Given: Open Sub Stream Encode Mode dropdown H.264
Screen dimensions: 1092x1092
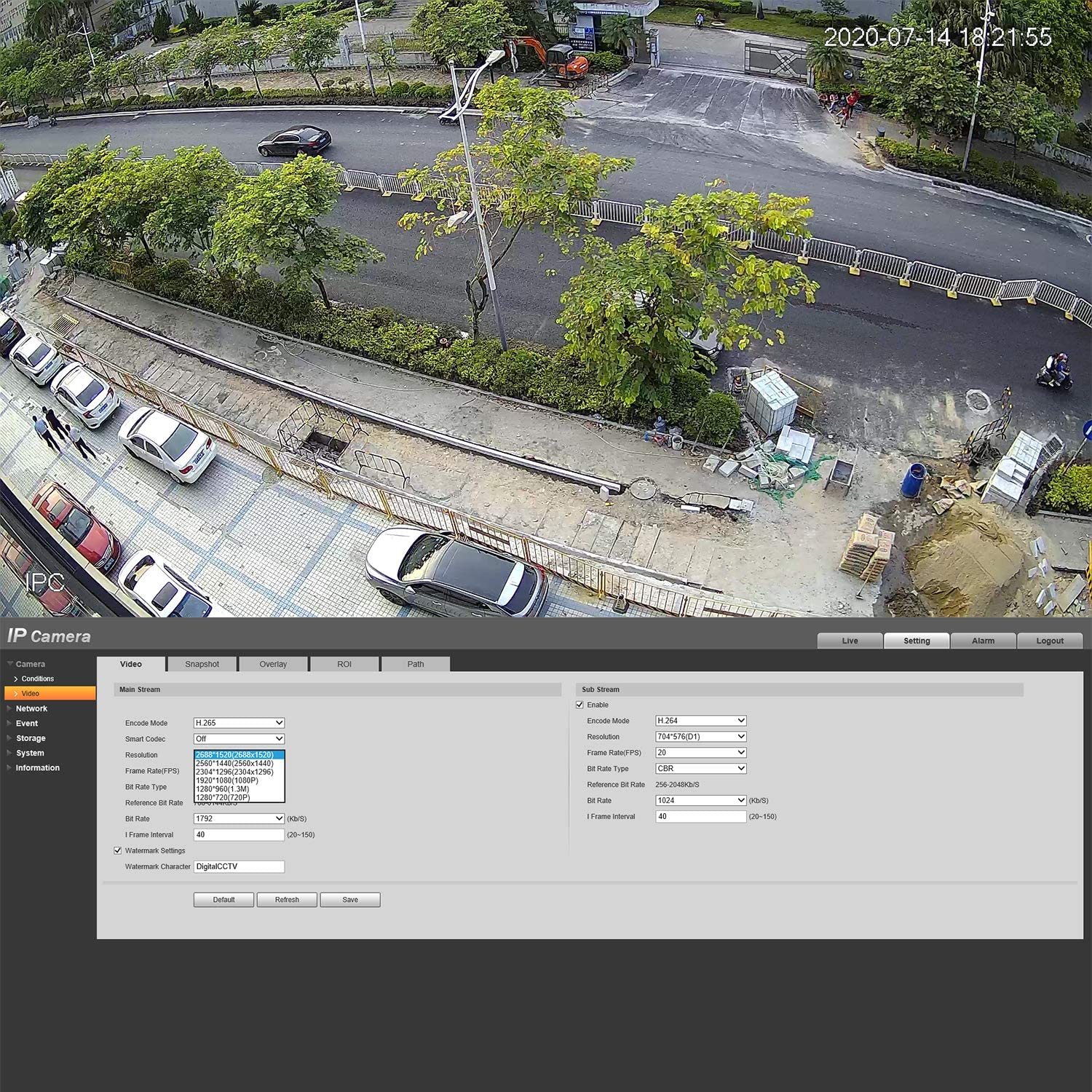Looking at the screenshot, I should pyautogui.click(x=701, y=721).
